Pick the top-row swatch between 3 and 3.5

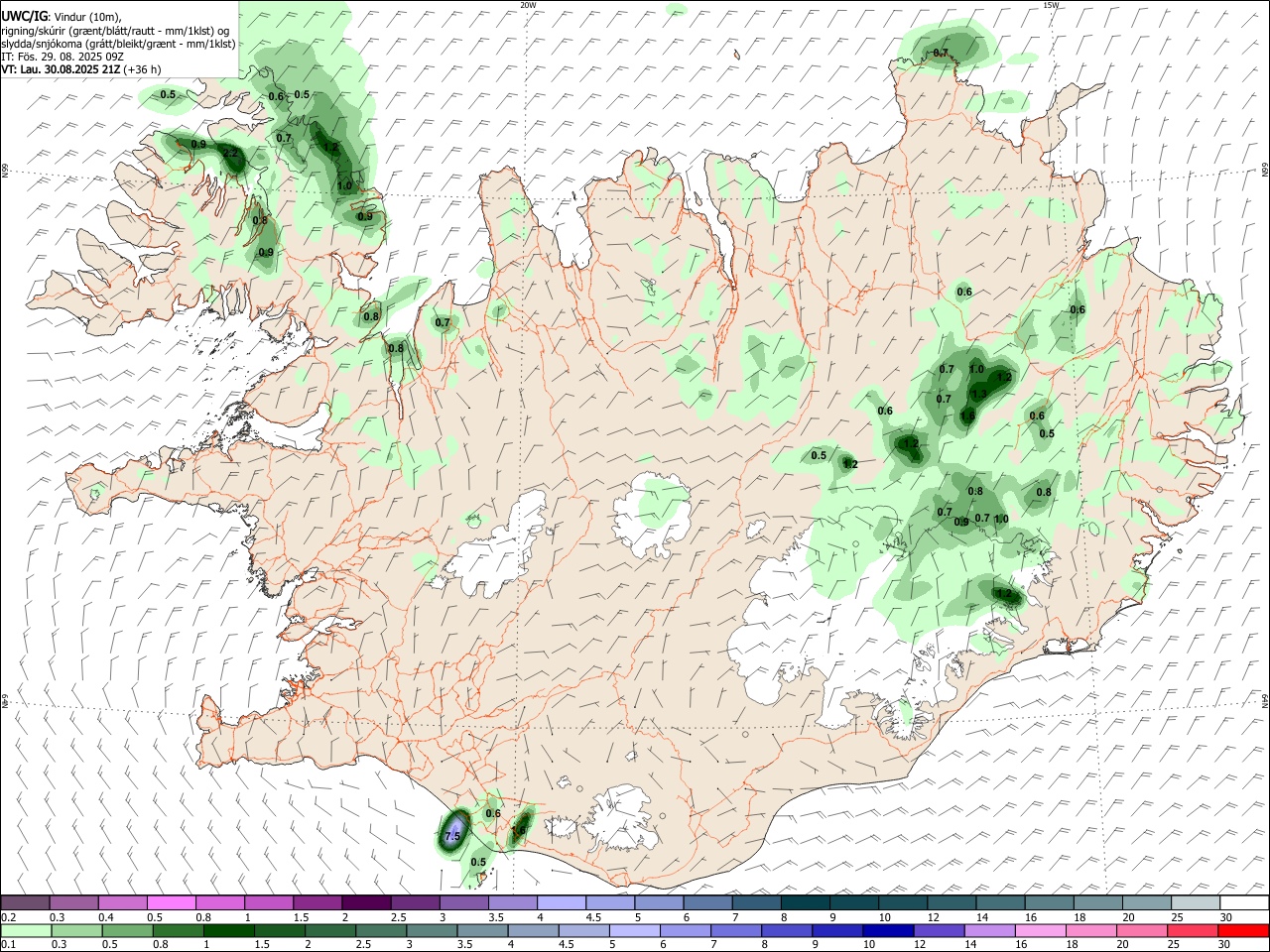(463, 902)
